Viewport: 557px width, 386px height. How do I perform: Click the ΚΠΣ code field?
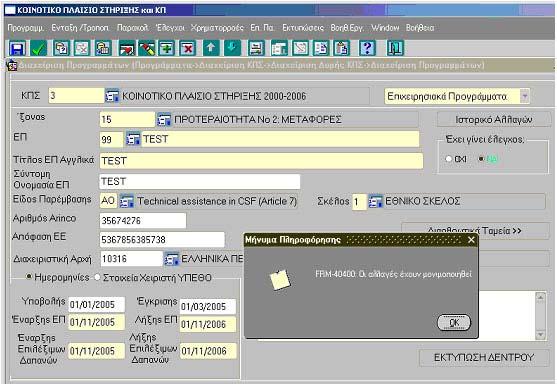pyautogui.click(x=76, y=96)
